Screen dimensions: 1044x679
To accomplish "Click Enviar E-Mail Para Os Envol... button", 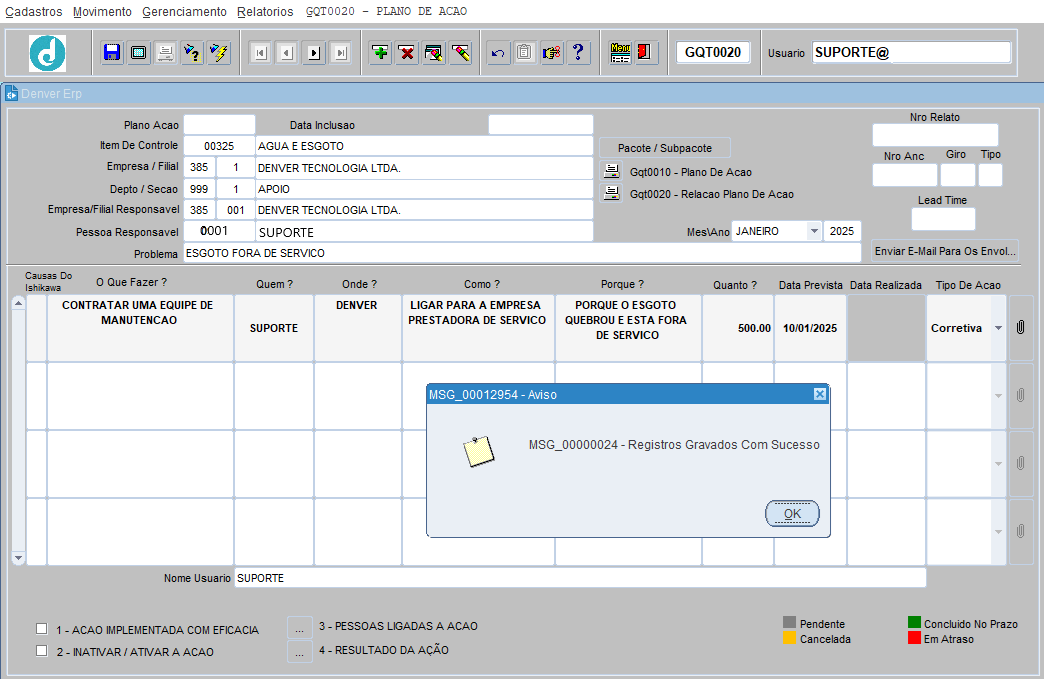I will pos(945,251).
